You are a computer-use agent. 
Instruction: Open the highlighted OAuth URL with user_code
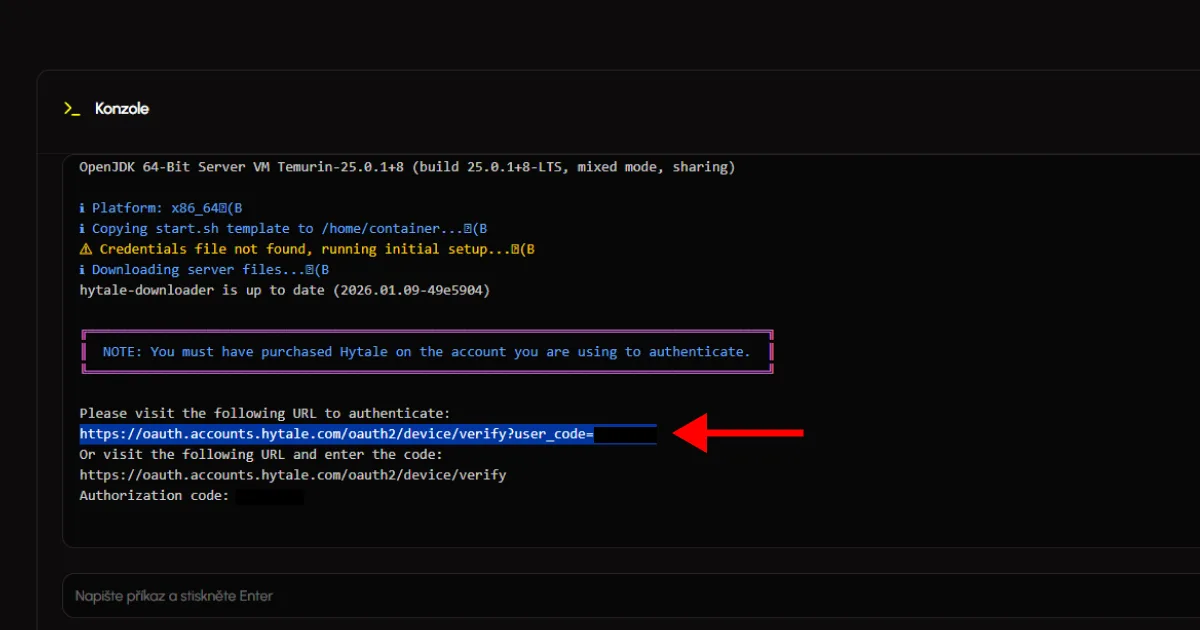(x=336, y=434)
